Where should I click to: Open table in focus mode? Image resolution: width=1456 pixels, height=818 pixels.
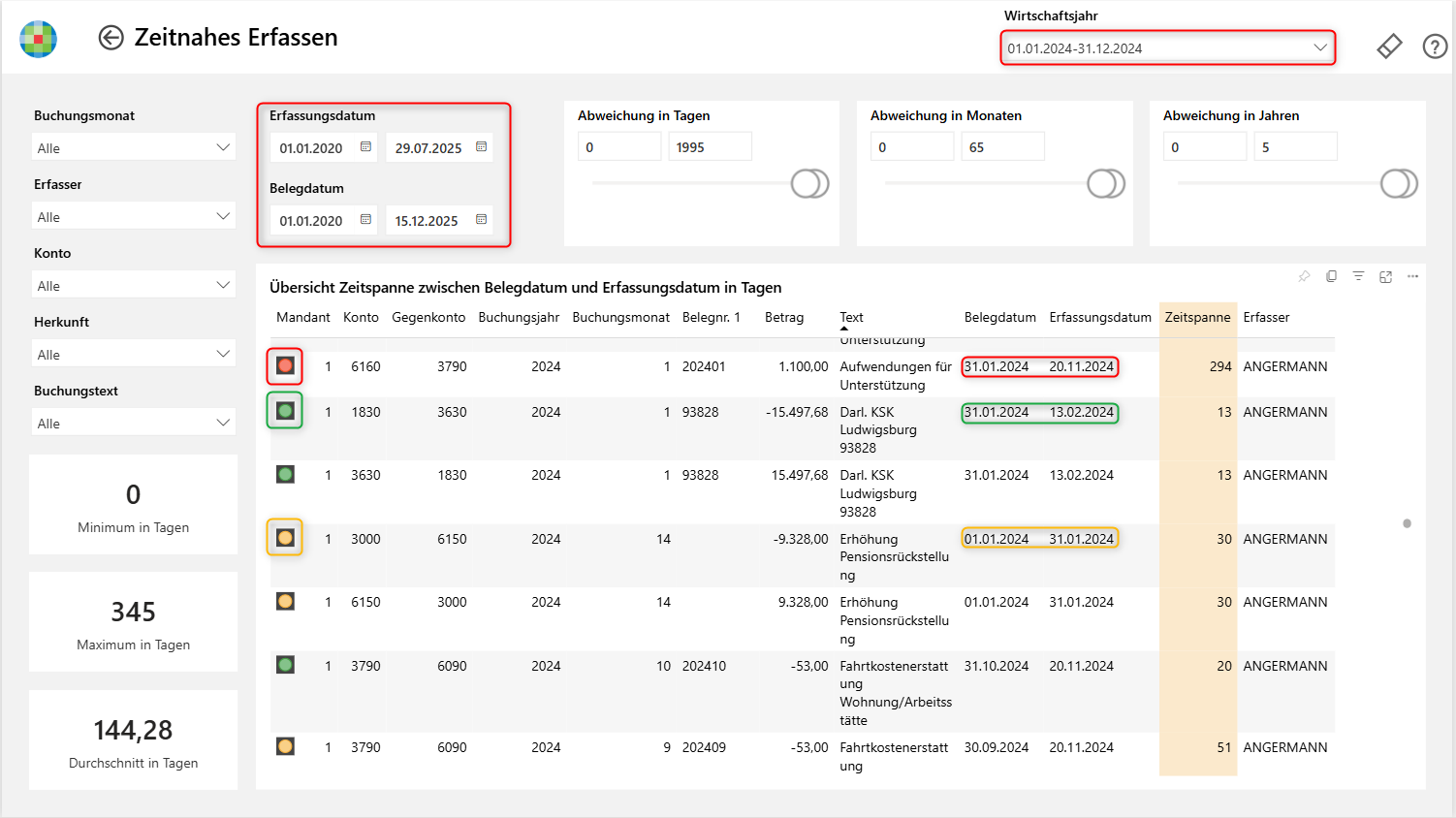point(1385,276)
